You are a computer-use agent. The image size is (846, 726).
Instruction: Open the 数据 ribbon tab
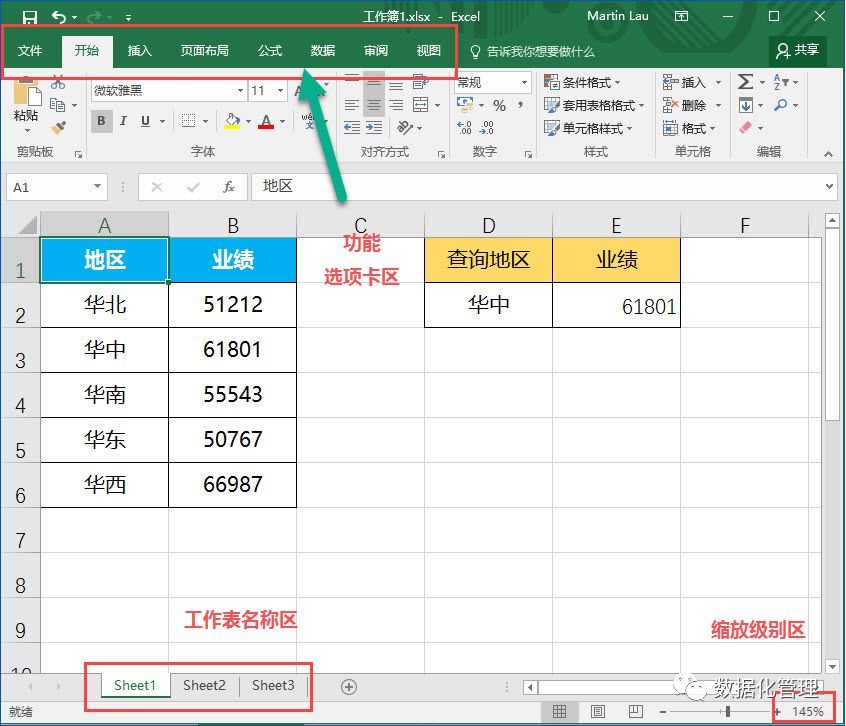point(322,51)
